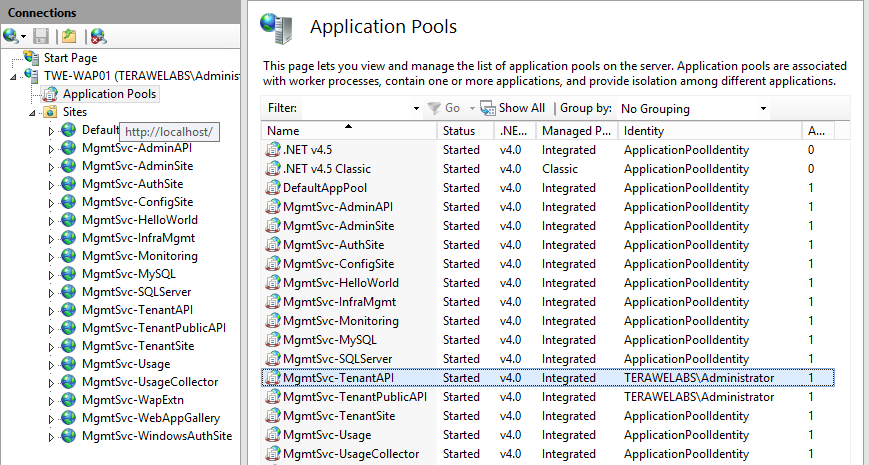Viewport: 869px width, 465px height.
Task: Click the DefaultAppPool row icon in list
Action: tap(273, 188)
